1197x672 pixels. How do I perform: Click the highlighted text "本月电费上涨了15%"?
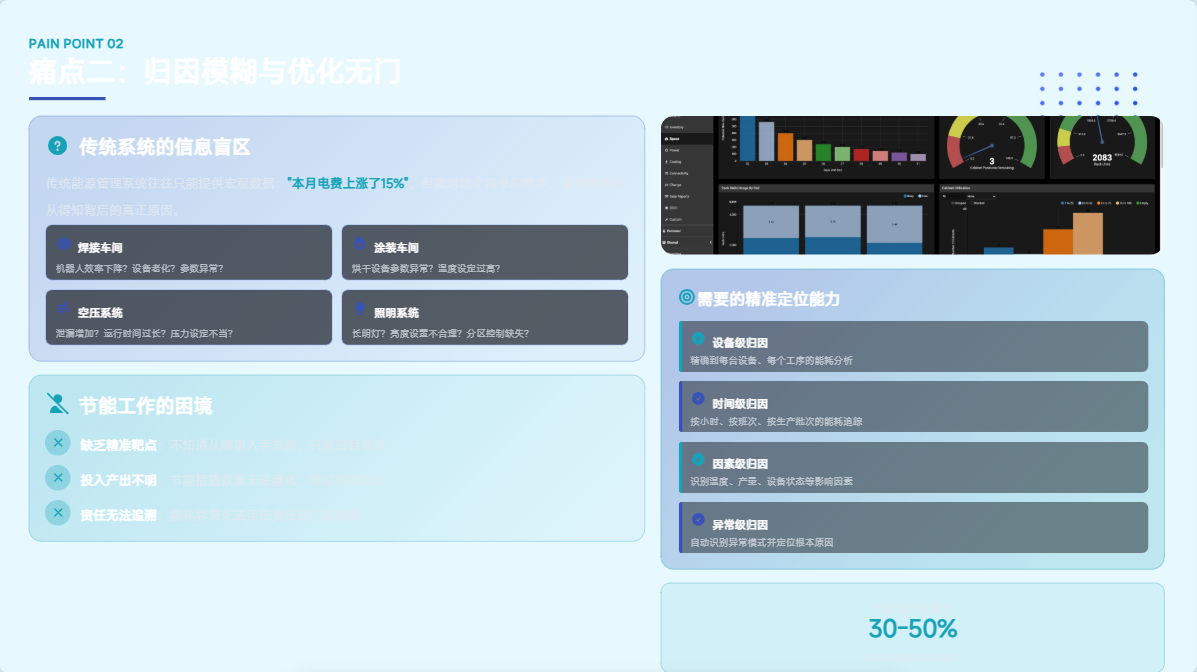348,183
